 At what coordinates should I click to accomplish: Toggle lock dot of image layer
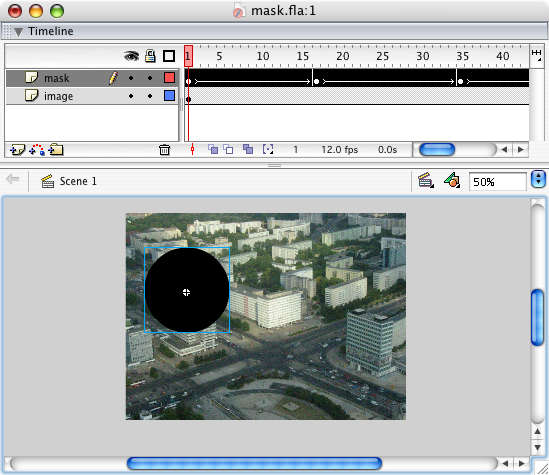coord(150,96)
